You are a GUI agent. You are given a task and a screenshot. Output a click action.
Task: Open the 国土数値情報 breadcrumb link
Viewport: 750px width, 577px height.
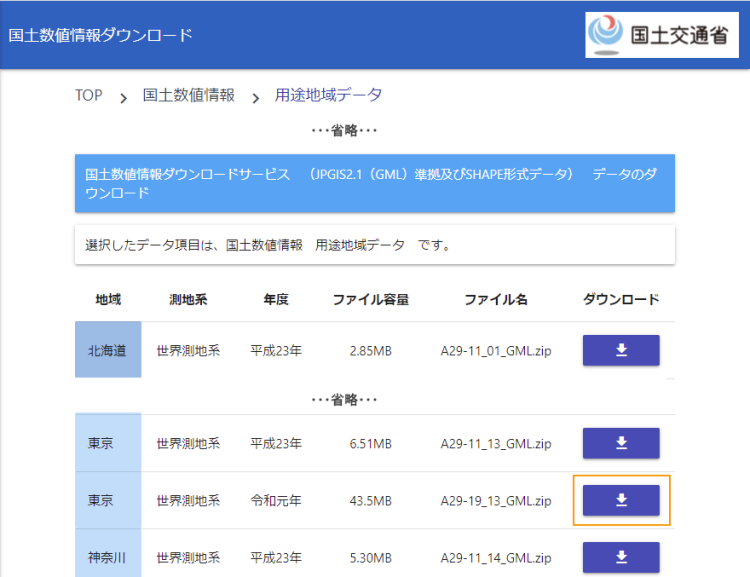point(188,95)
